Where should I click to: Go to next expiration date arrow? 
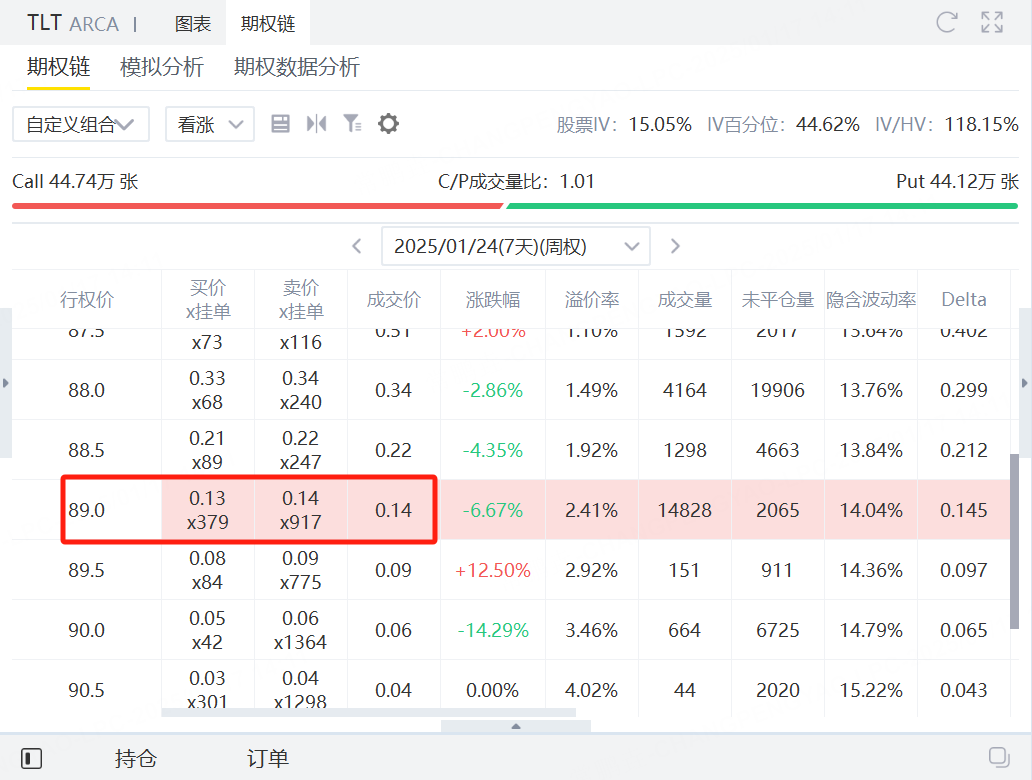pyautogui.click(x=675, y=246)
